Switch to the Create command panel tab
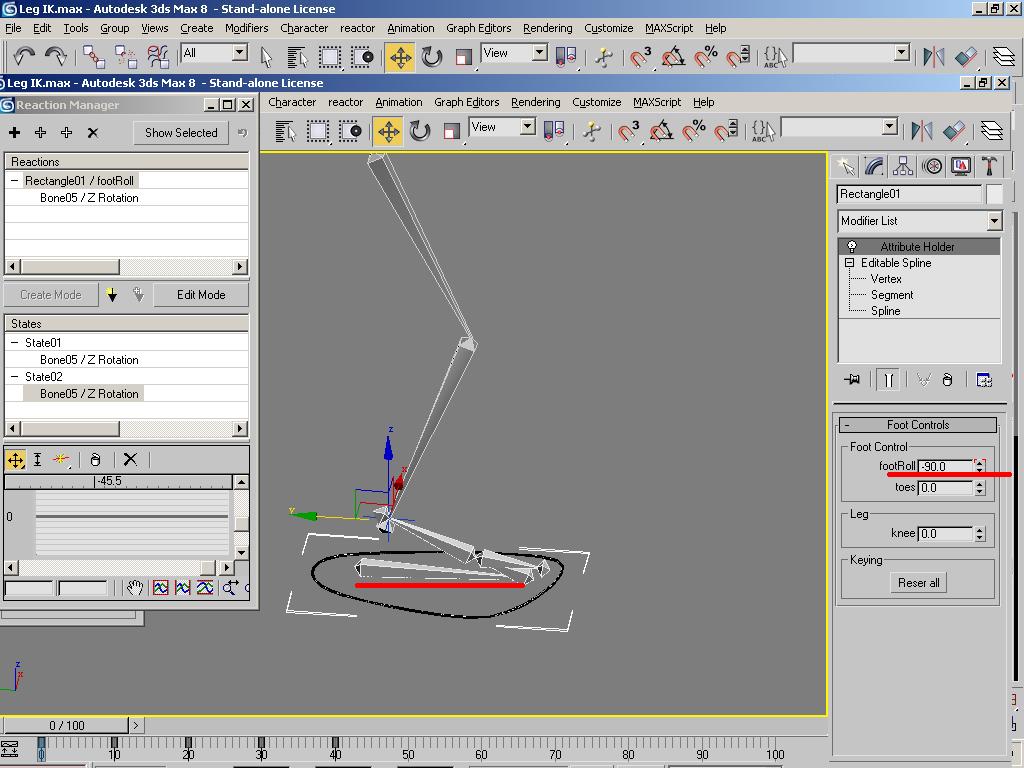 click(x=846, y=167)
